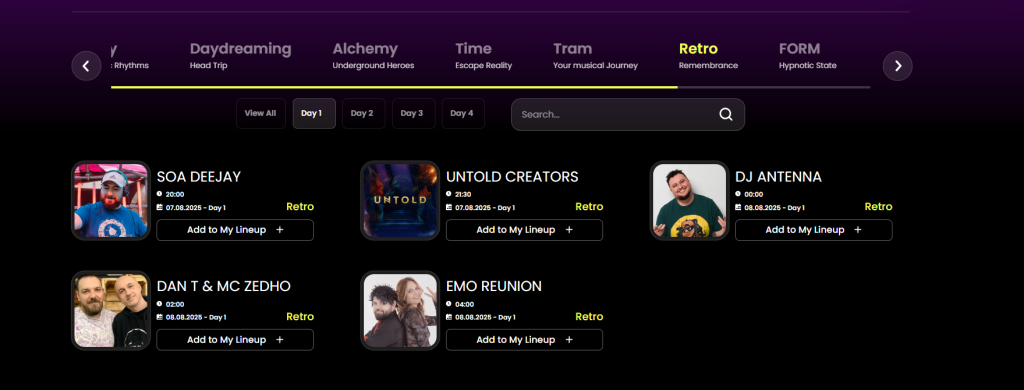The width and height of the screenshot is (1024, 390).
Task: Click calendar icon beside UNTOLD CREATORS date
Action: [x=449, y=207]
